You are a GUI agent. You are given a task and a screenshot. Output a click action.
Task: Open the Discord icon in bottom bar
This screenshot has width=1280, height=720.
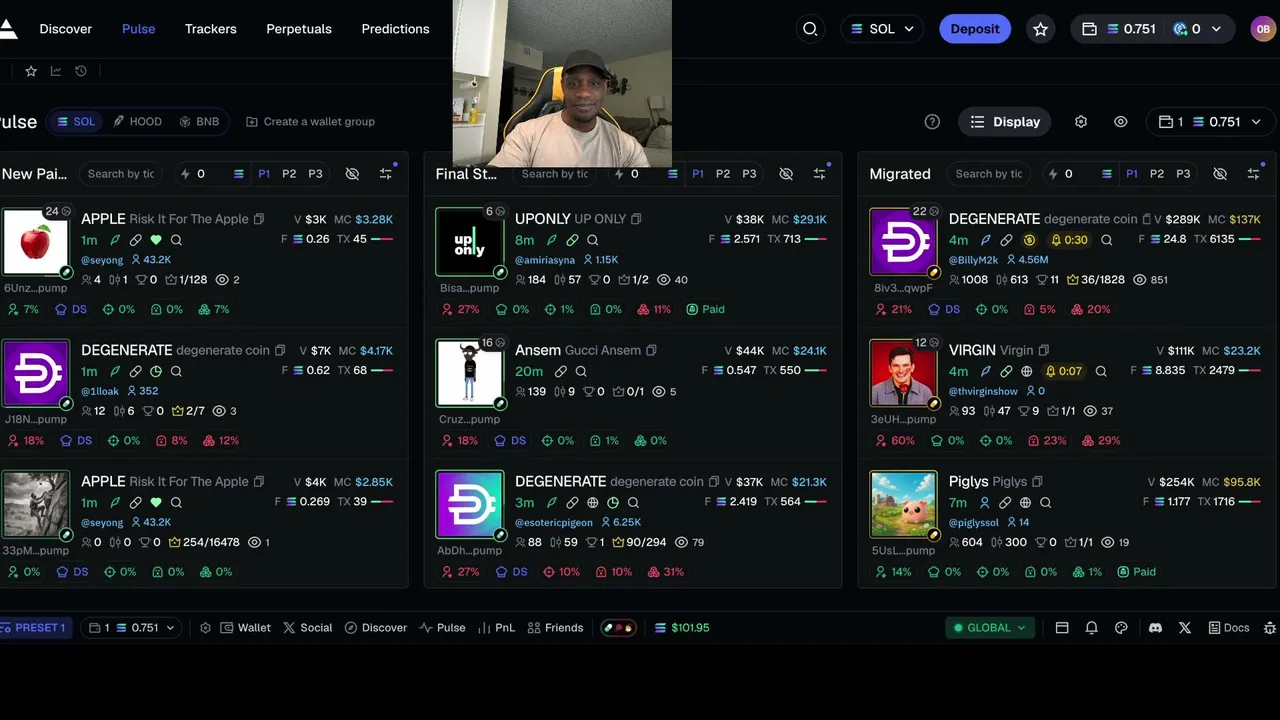(1155, 628)
